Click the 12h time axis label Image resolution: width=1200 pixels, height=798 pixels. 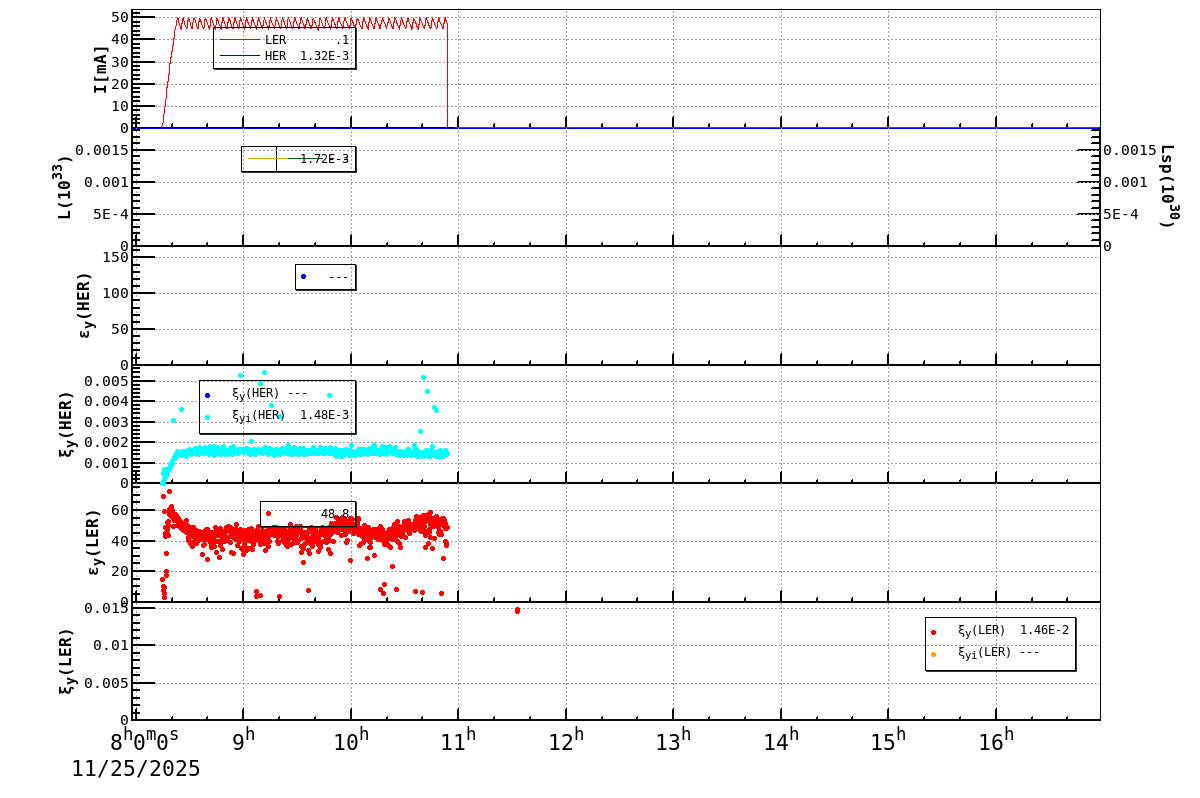click(x=566, y=742)
